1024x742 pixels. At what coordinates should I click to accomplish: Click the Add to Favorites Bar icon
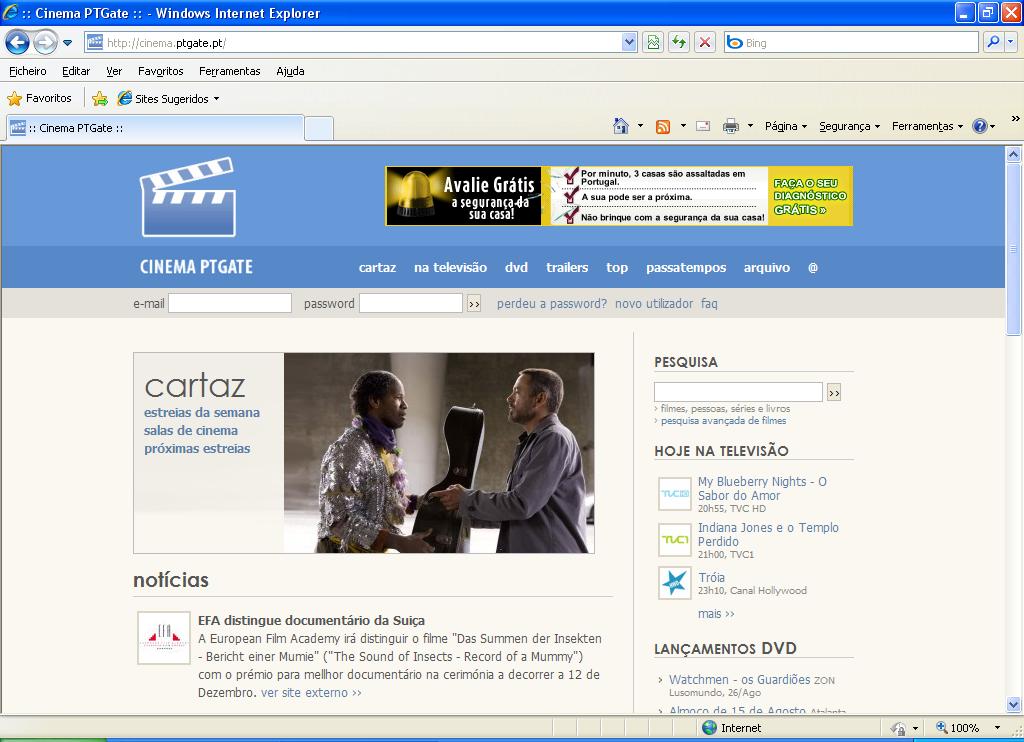[x=100, y=99]
